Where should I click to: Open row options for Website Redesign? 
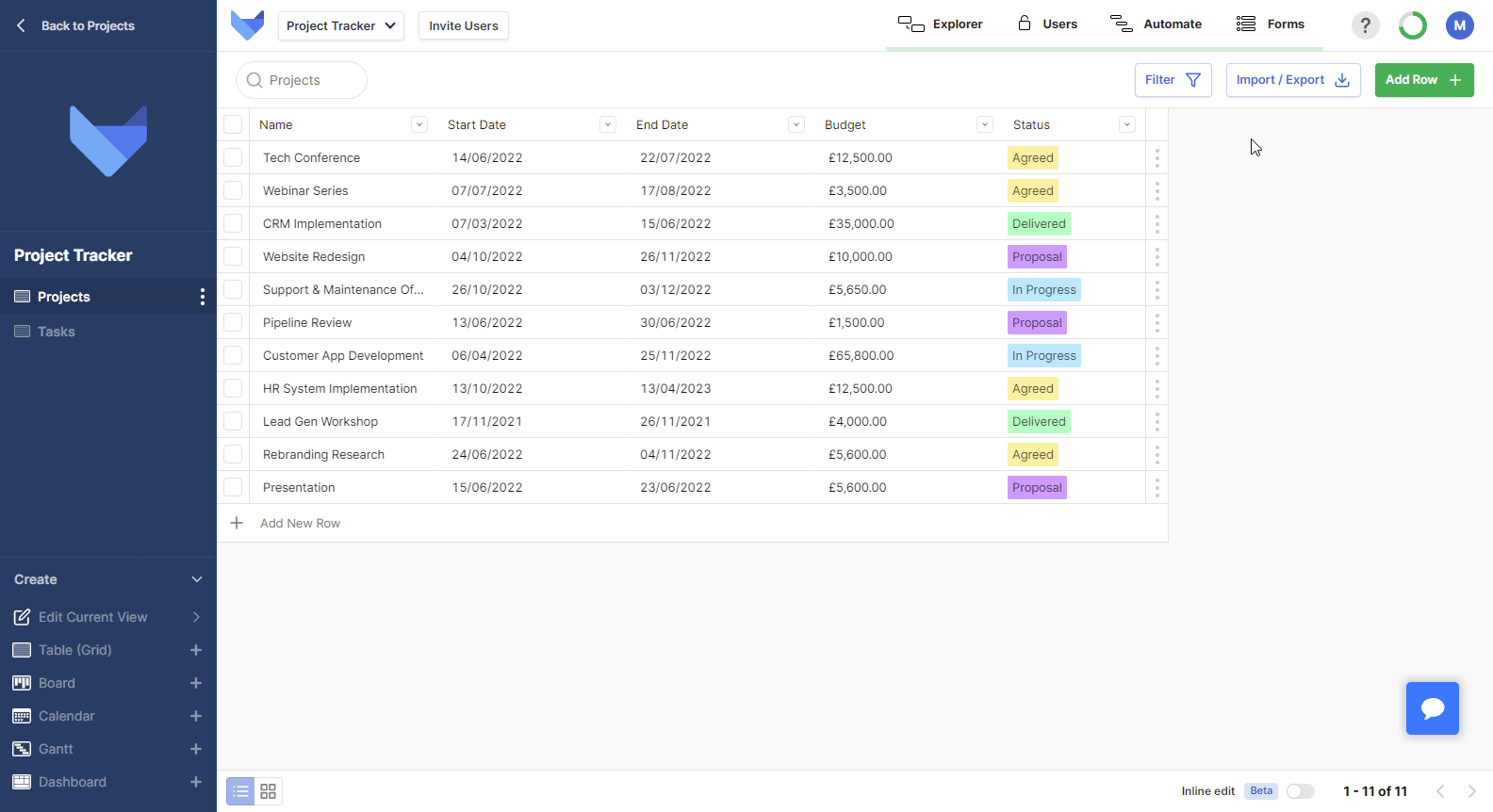click(x=1157, y=256)
